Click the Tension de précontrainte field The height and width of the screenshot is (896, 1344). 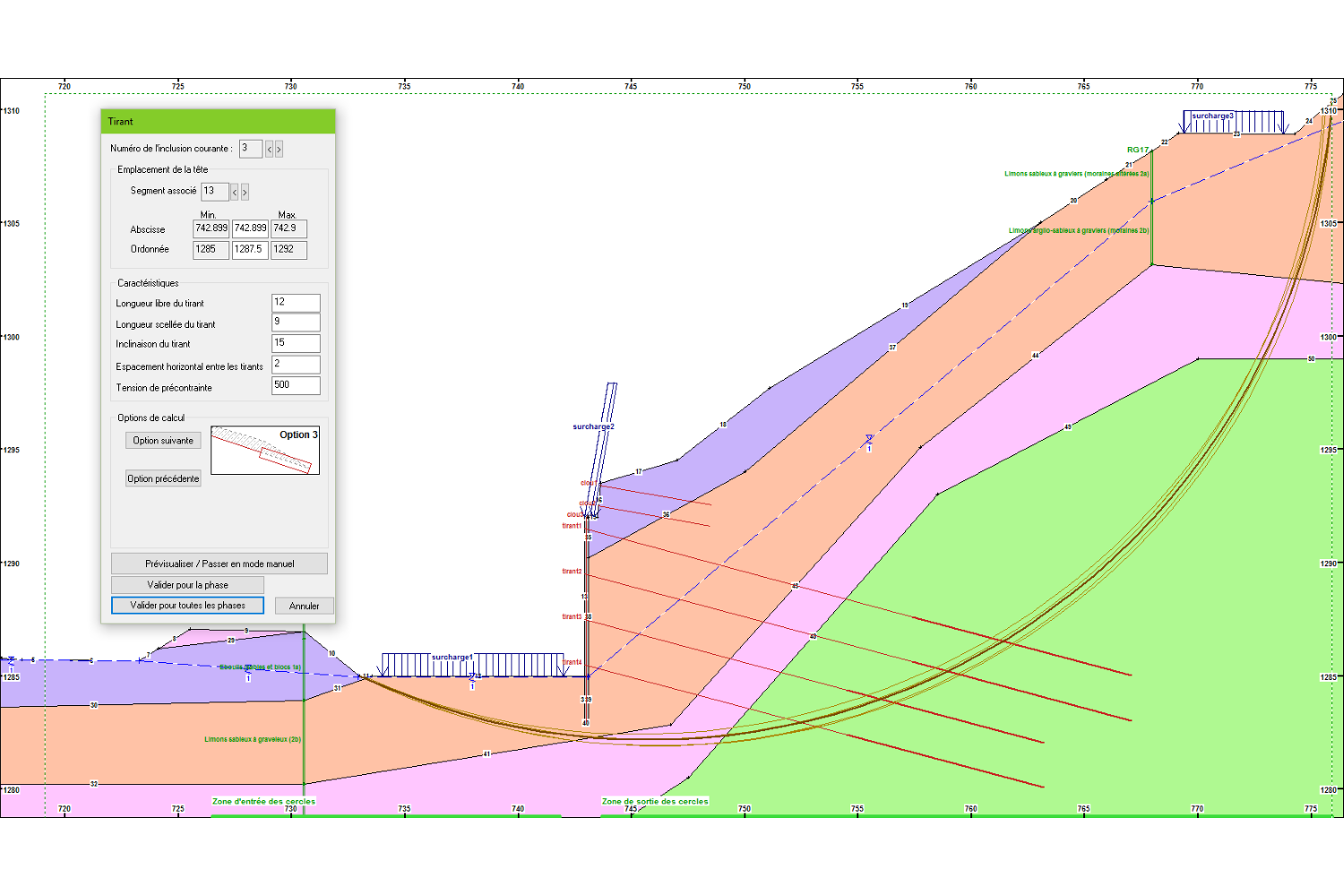(295, 385)
